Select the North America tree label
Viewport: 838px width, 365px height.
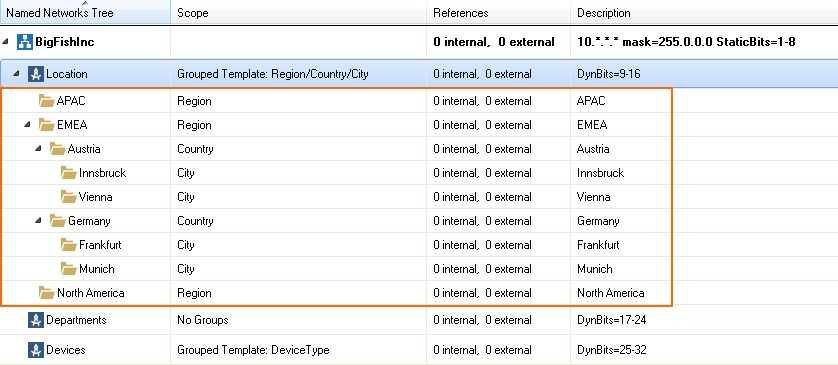tap(91, 293)
